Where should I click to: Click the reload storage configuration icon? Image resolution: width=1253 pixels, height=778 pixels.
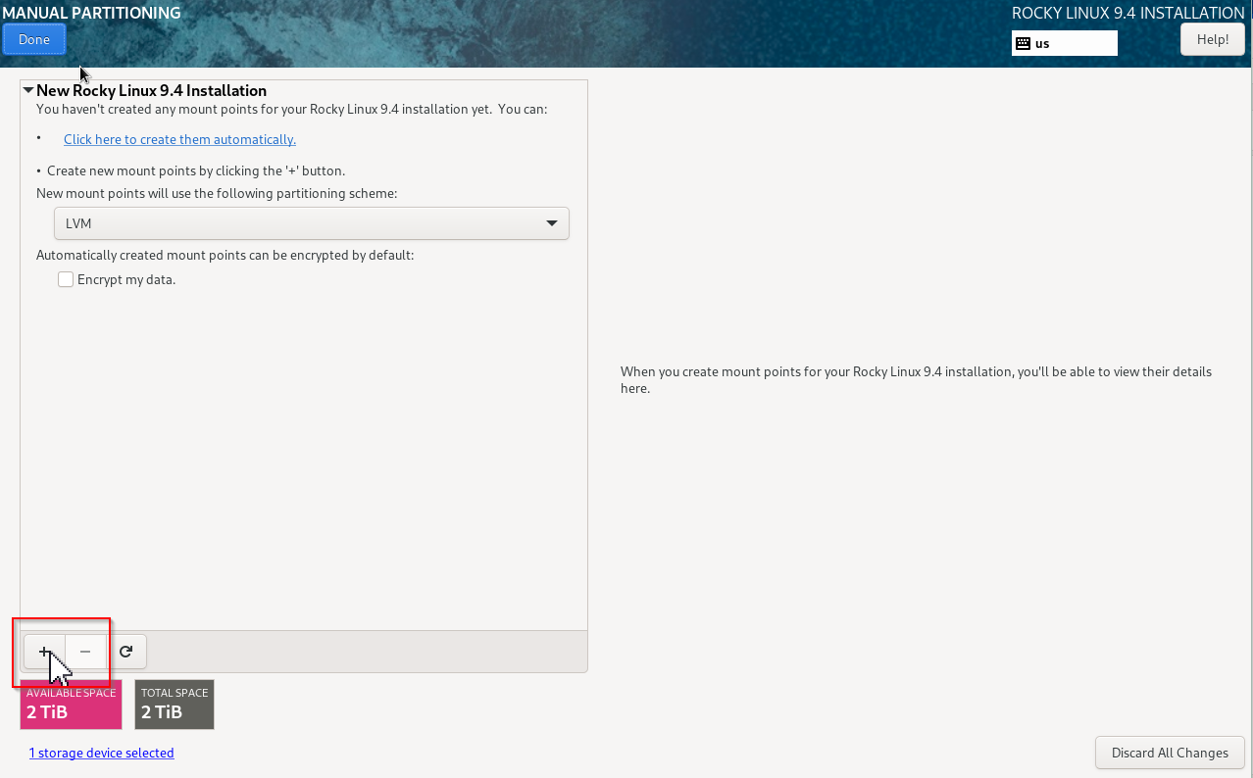[126, 652]
